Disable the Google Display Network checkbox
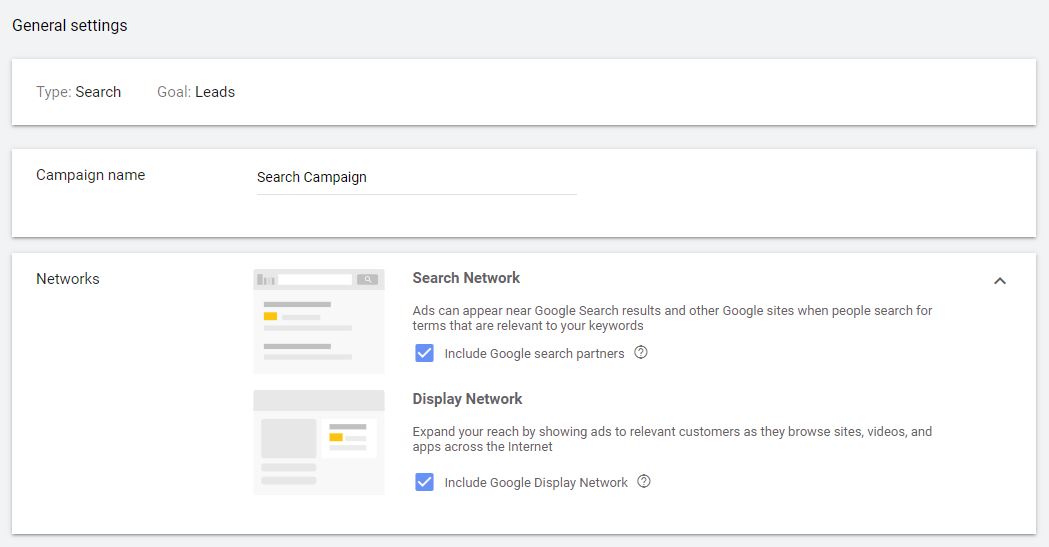This screenshot has height=547, width=1049. tap(425, 482)
